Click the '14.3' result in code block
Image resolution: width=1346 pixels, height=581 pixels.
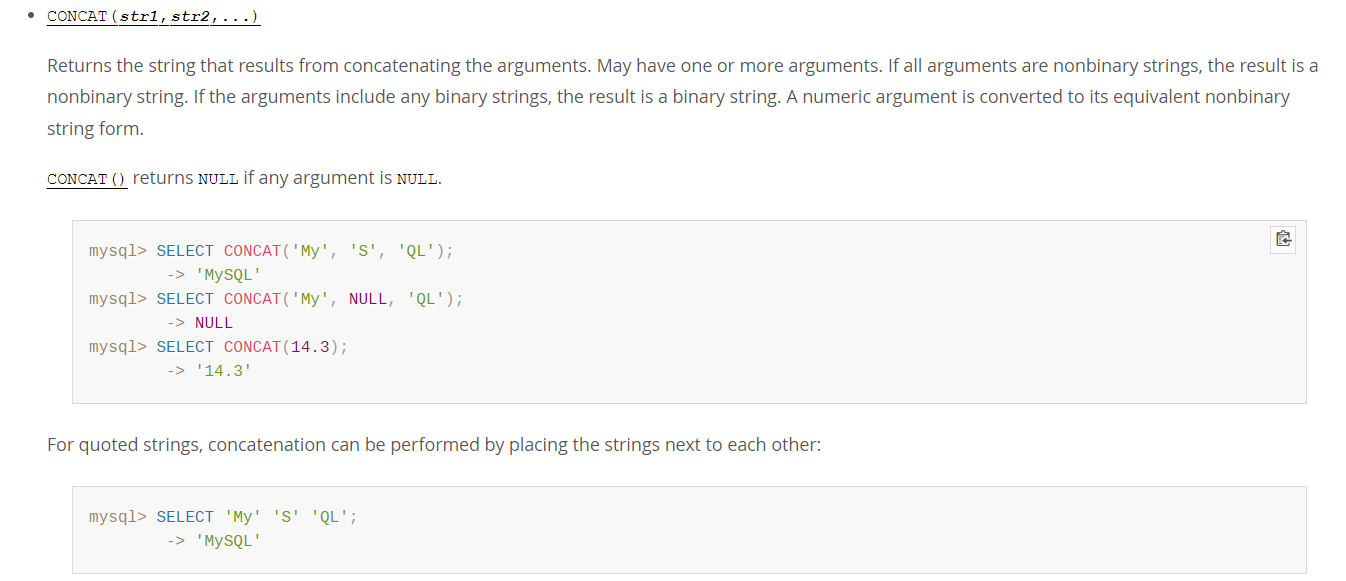pos(223,371)
